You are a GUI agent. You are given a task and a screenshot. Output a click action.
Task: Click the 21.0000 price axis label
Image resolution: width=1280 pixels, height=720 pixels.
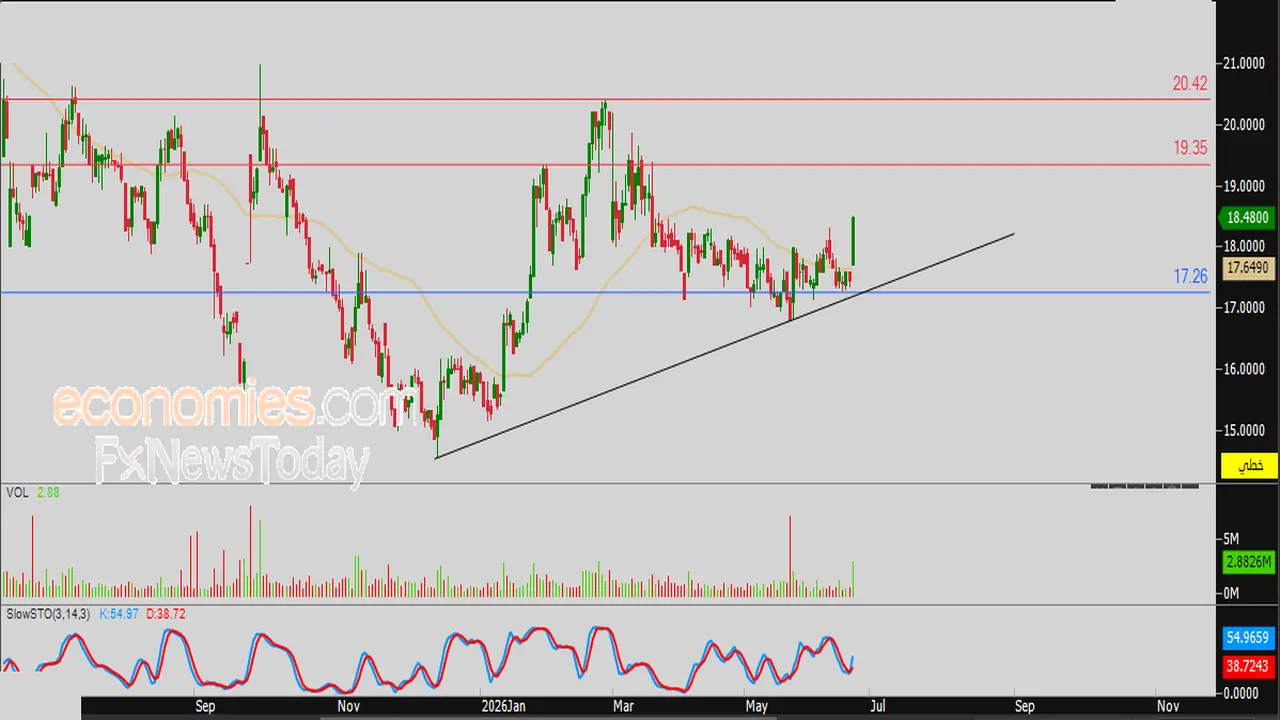click(1244, 63)
